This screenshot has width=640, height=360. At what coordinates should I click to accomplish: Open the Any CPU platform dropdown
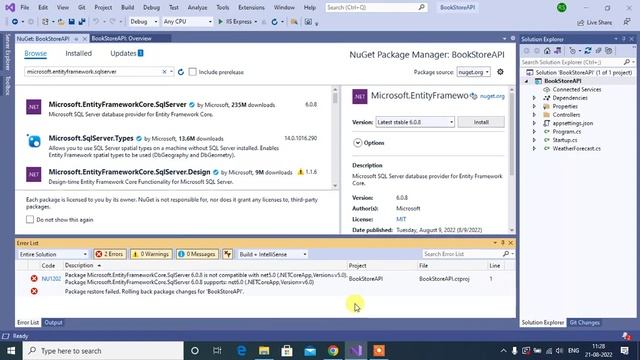tap(187, 22)
